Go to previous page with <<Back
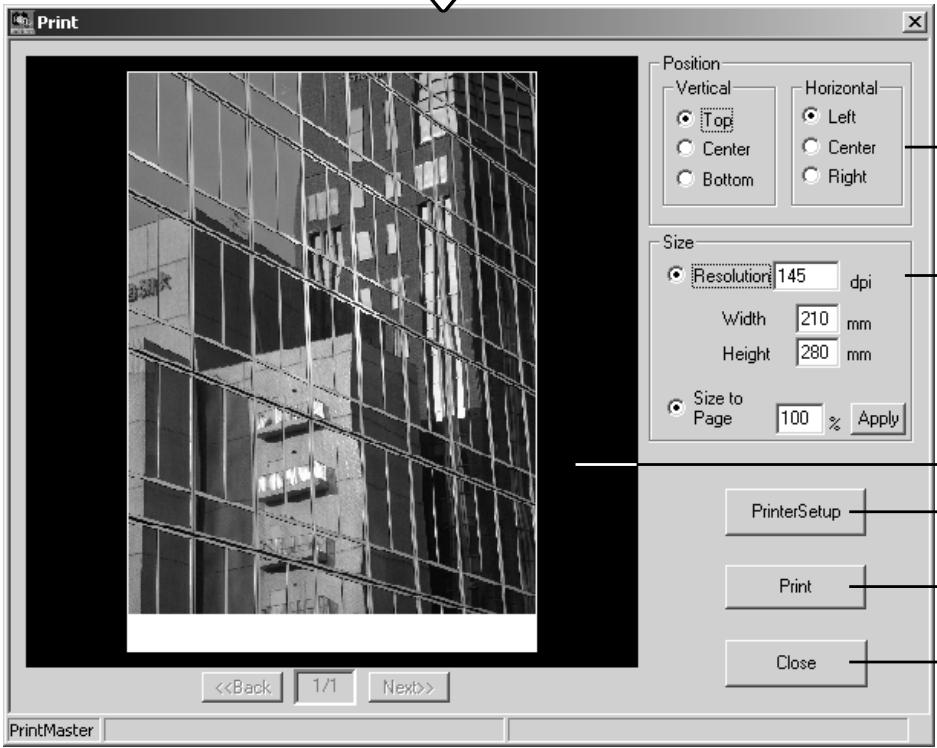This screenshot has width=937, height=748. pyautogui.click(x=243, y=688)
